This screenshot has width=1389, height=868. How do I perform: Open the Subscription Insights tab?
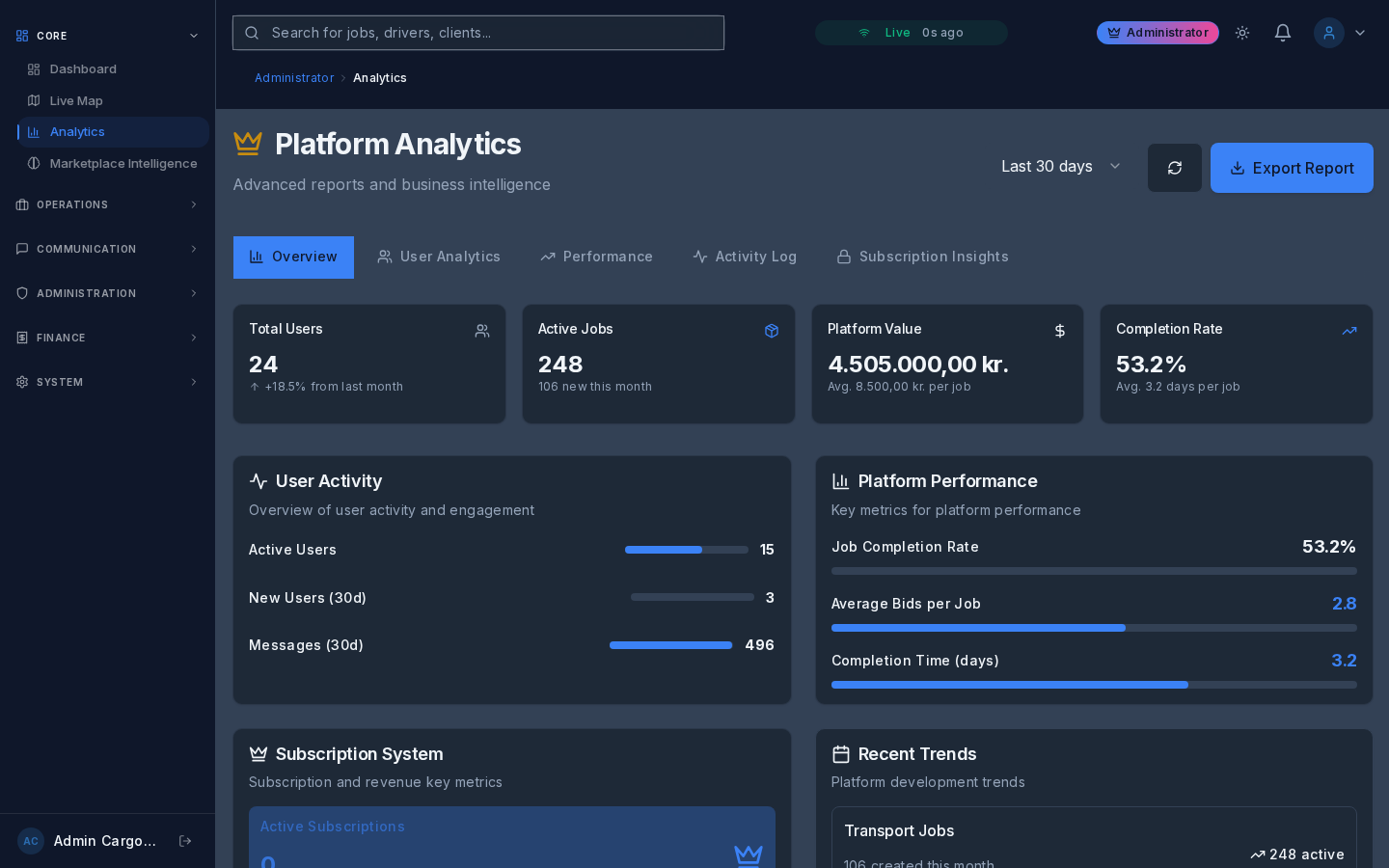922,257
